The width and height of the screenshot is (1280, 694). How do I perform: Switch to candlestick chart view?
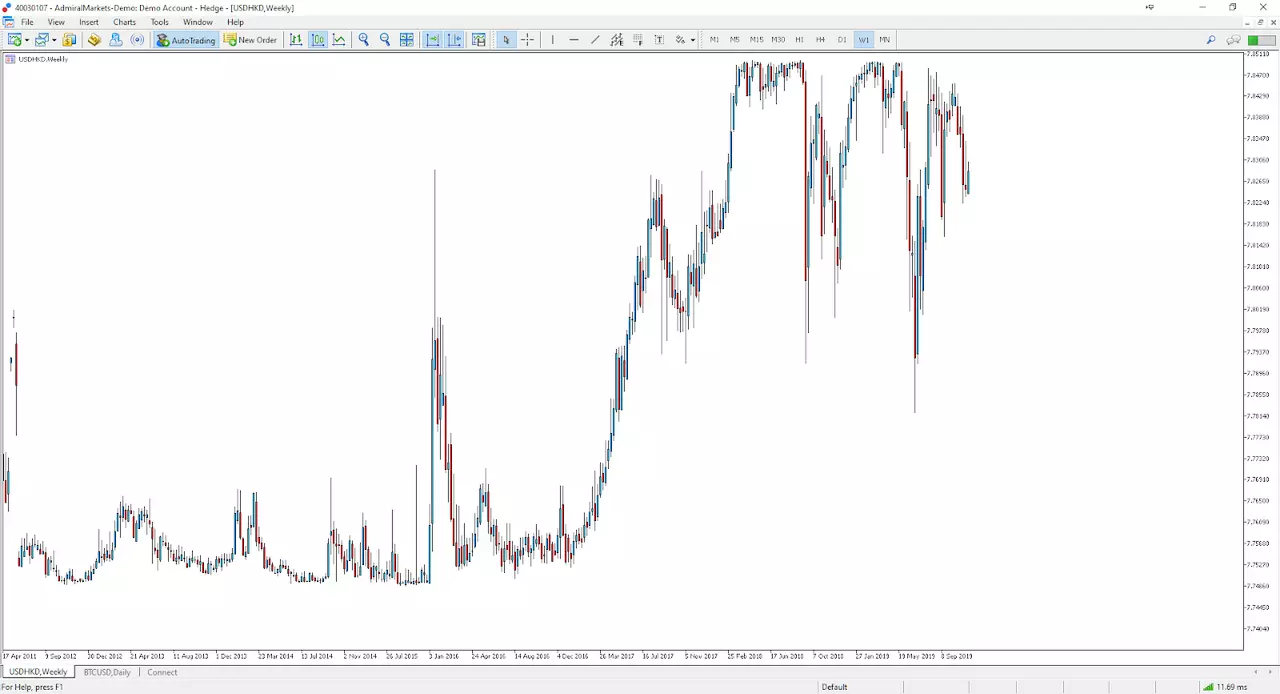pos(318,40)
